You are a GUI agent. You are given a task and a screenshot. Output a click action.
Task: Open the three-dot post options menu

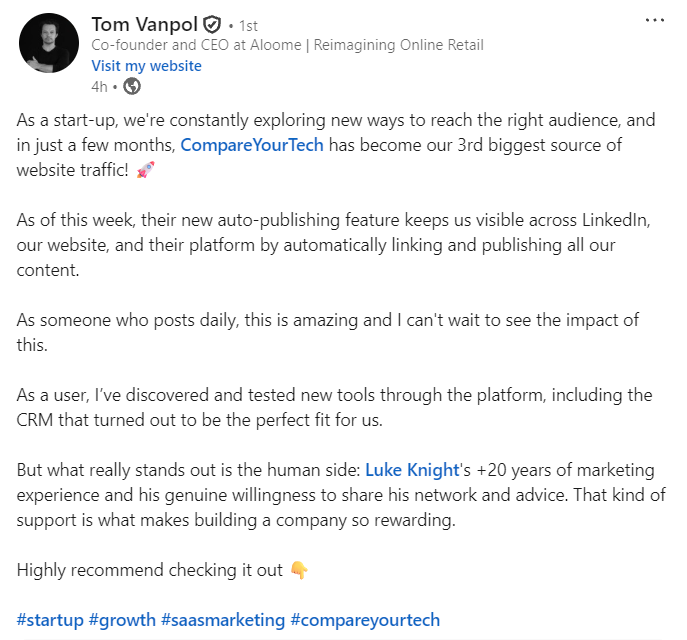coord(655,19)
